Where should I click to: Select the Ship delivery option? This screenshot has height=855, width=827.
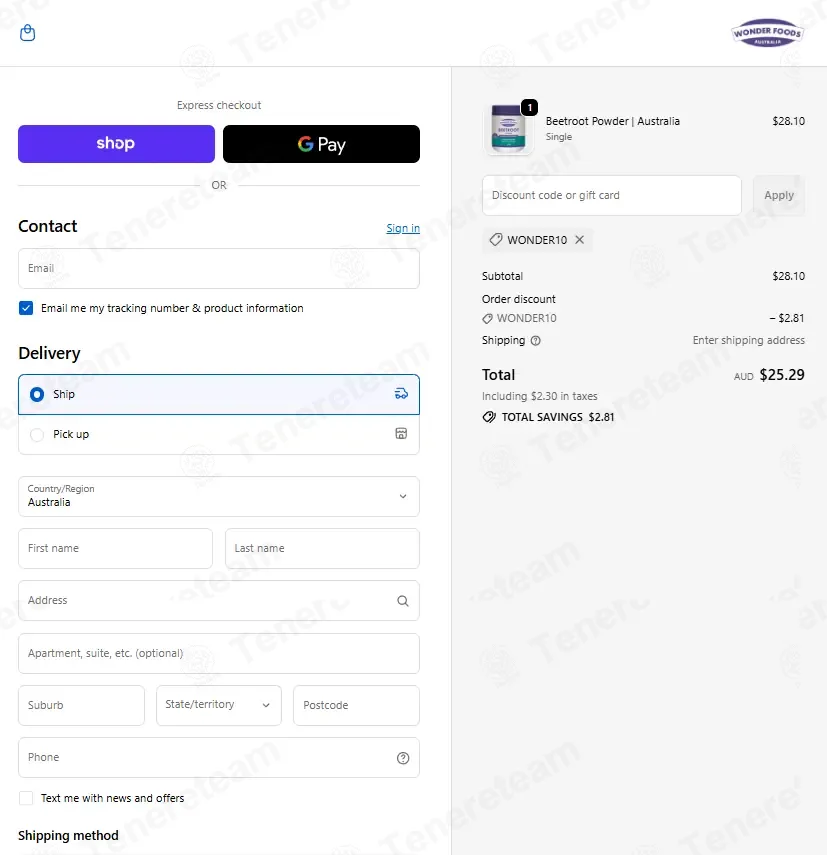point(219,394)
